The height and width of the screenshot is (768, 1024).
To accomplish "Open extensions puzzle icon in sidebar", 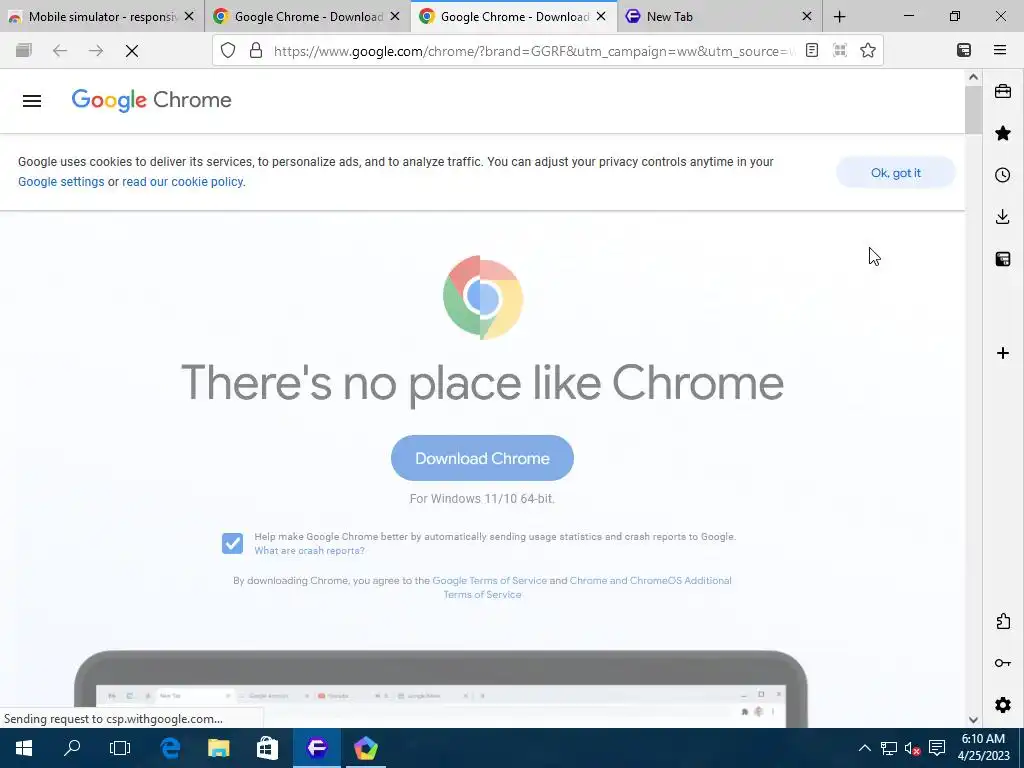I will (1003, 621).
